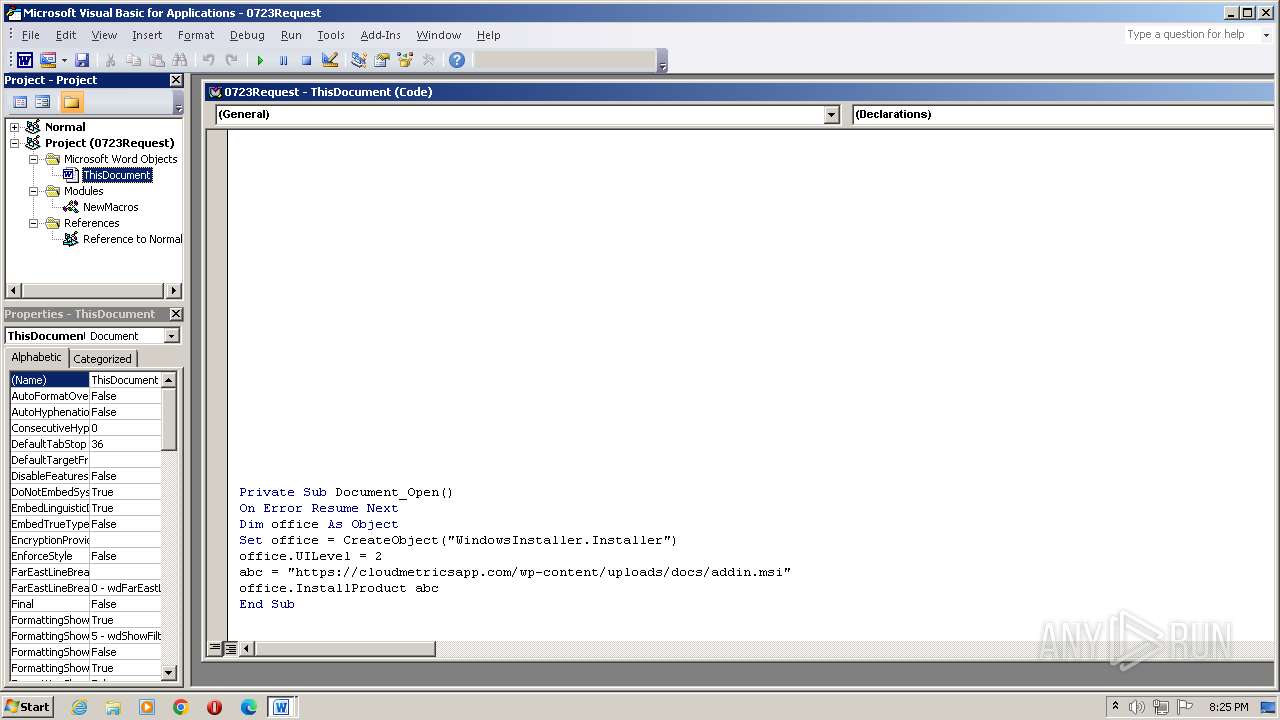
Task: Toggle Design Mode icon
Action: [330, 60]
